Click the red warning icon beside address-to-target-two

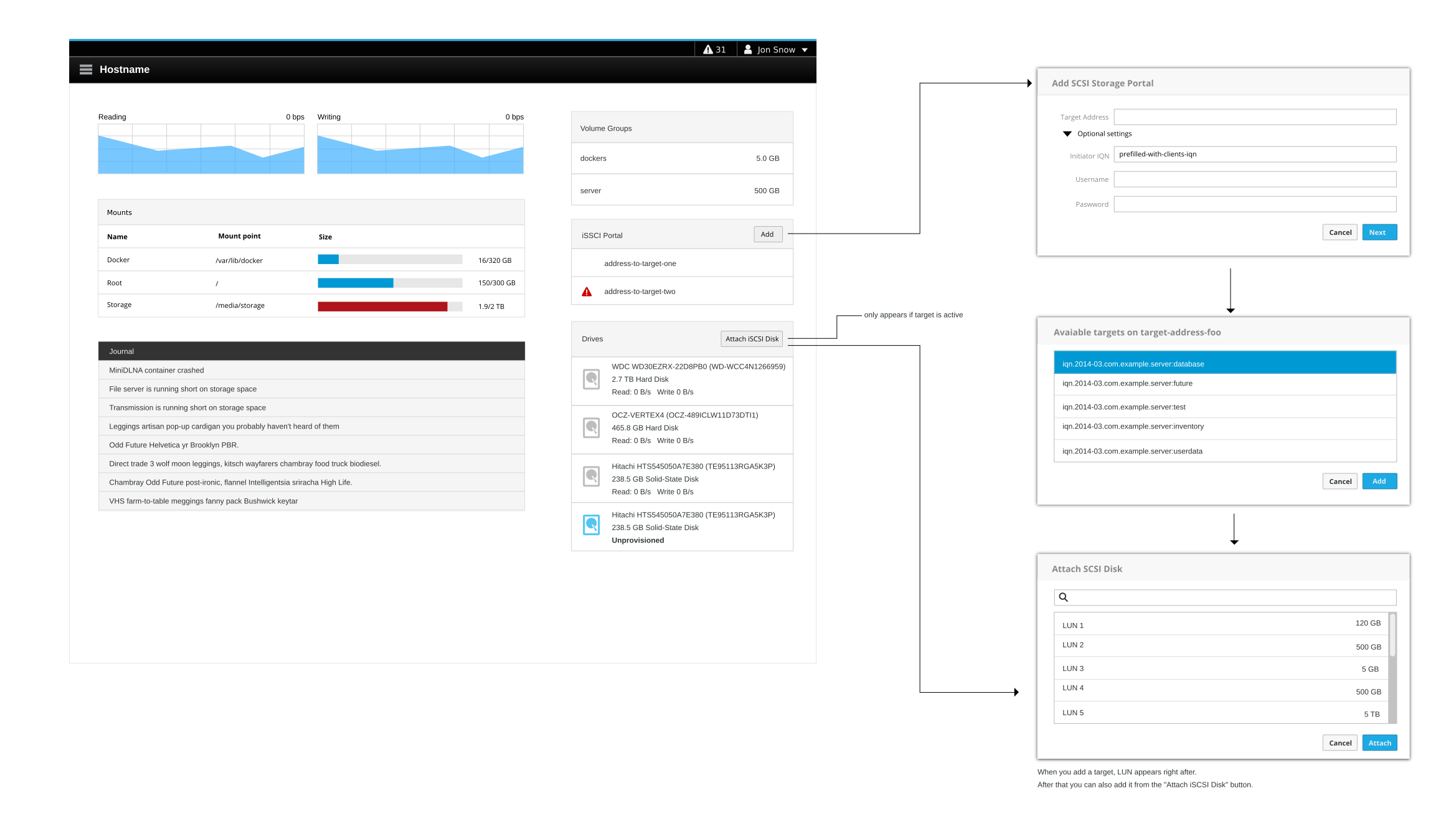coord(587,292)
